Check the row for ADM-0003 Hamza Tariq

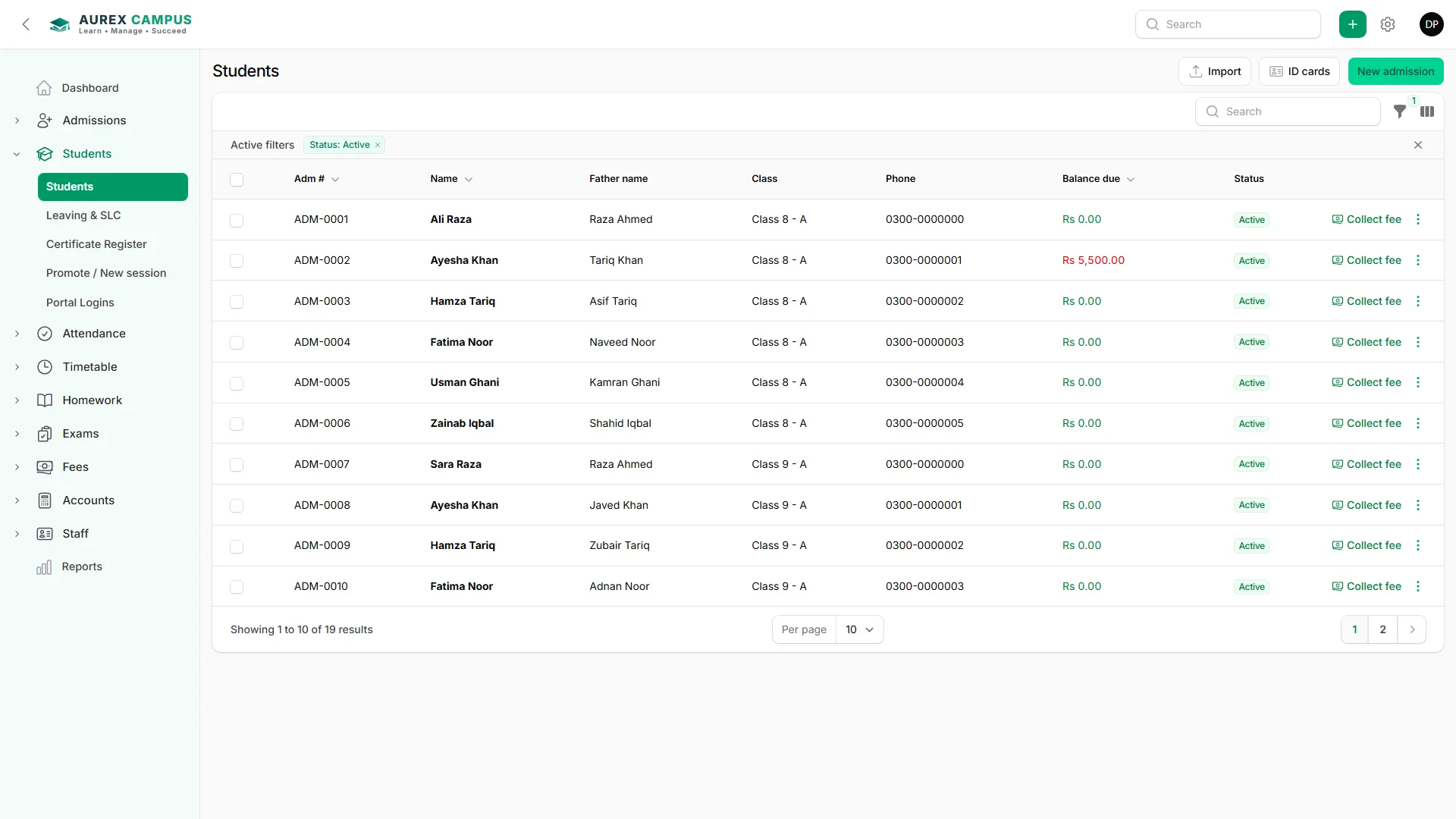237,302
